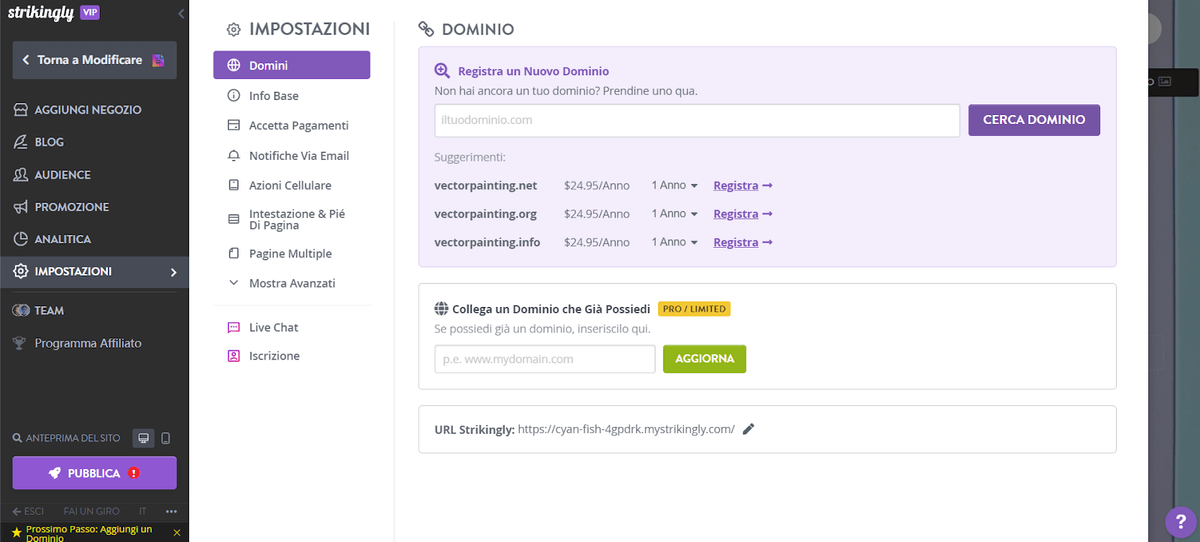Viewport: 1200px width, 542px height.
Task: Click vectorpainting.net suggestion text
Action: [486, 186]
